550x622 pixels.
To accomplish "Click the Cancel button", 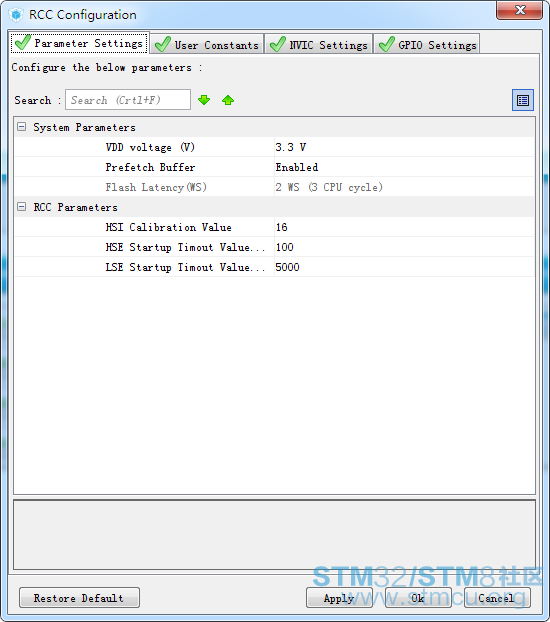I will pos(497,598).
